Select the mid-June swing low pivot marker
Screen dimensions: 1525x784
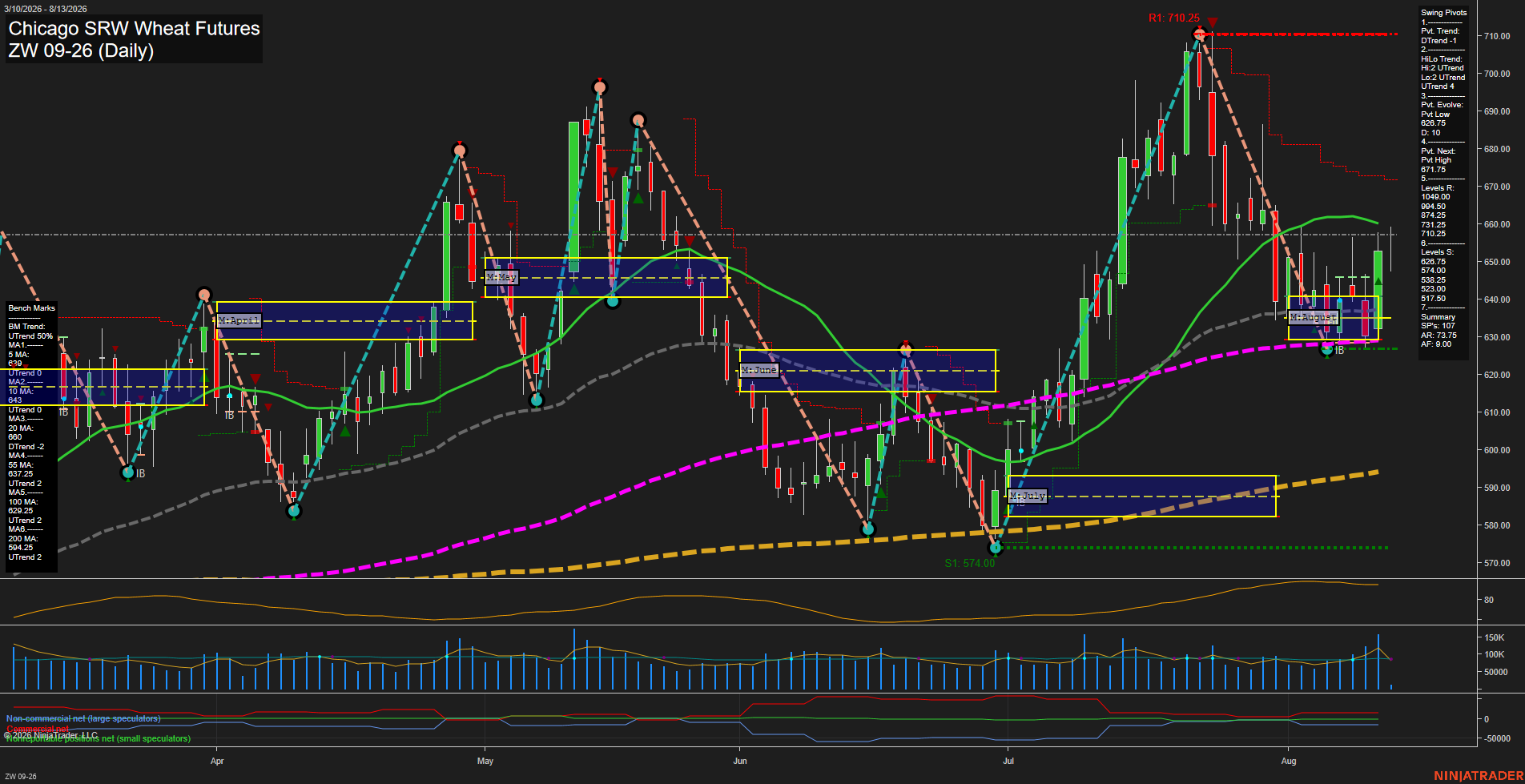point(867,529)
